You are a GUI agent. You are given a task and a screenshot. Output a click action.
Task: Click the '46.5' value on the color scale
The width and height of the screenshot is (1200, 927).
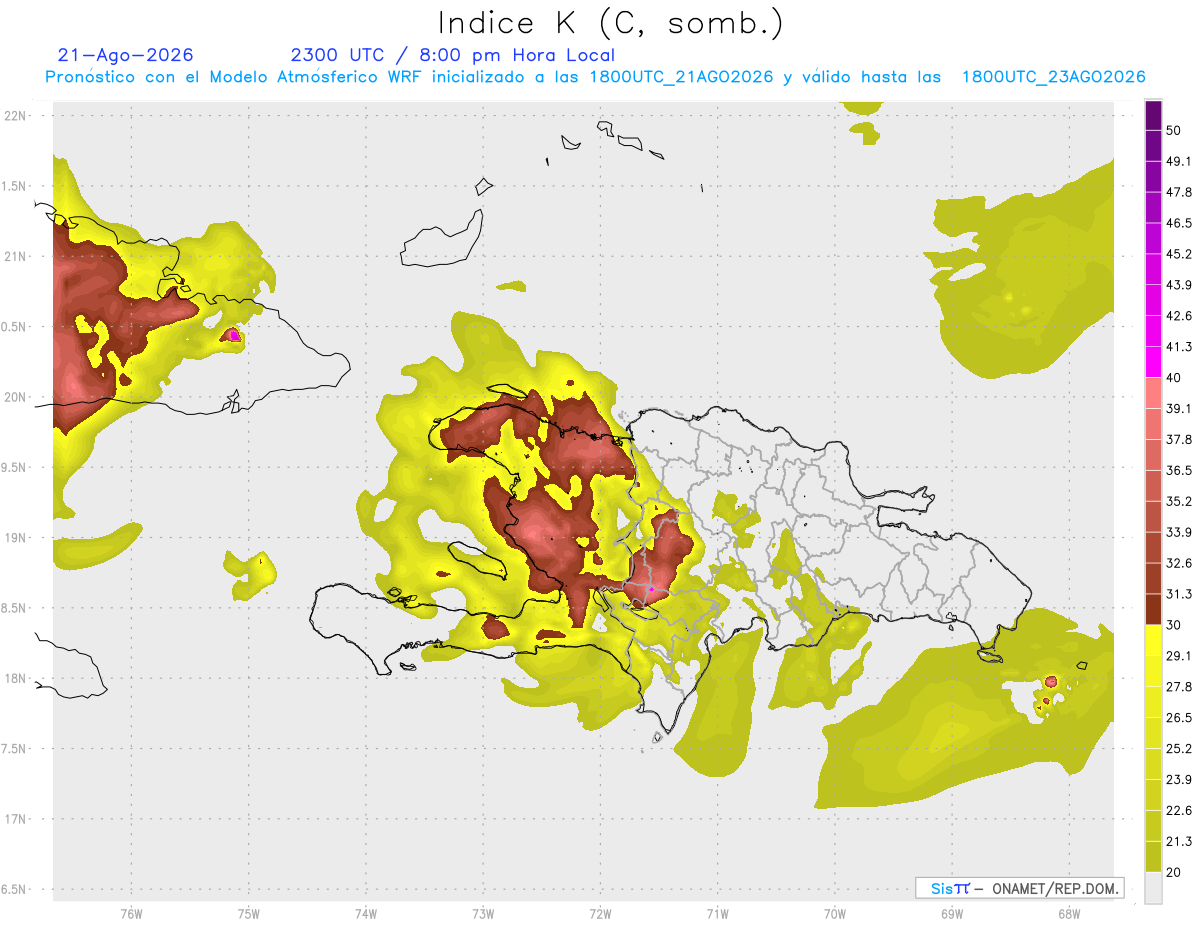(1178, 223)
